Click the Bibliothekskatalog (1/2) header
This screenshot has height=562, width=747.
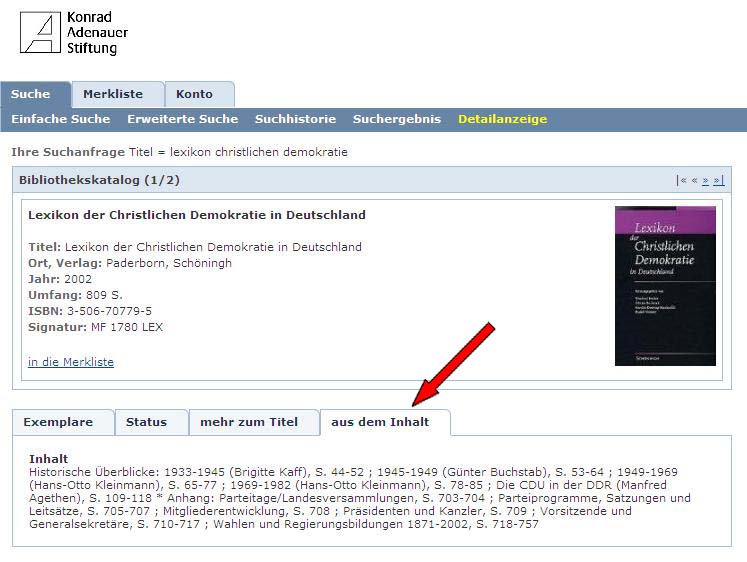point(99,180)
